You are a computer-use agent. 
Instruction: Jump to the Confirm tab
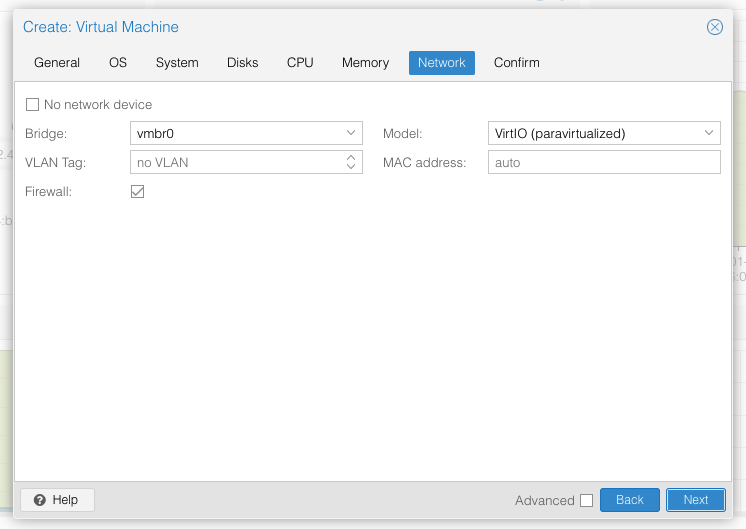point(516,63)
